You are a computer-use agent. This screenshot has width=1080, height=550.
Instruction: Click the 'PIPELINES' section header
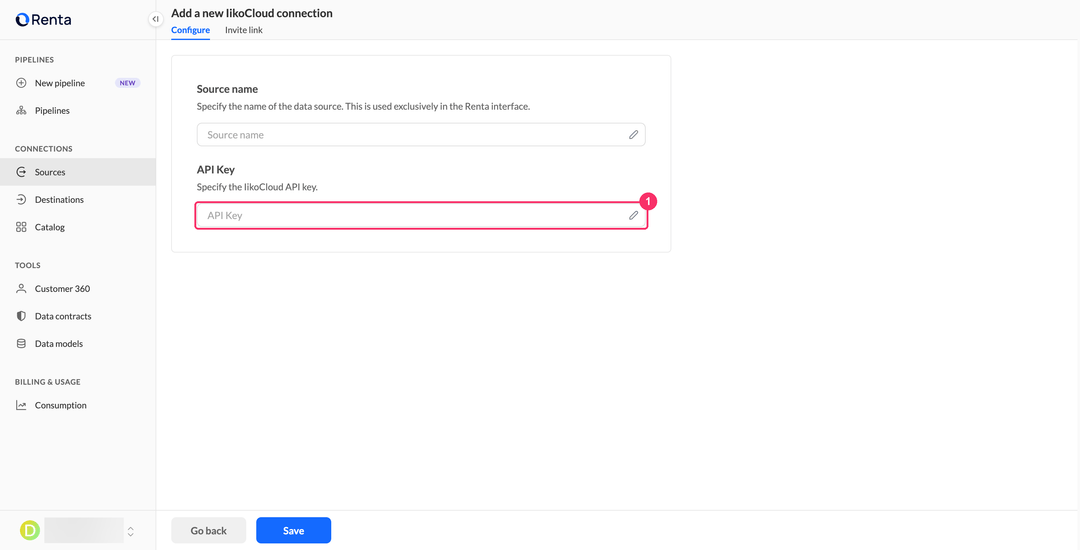(x=34, y=60)
